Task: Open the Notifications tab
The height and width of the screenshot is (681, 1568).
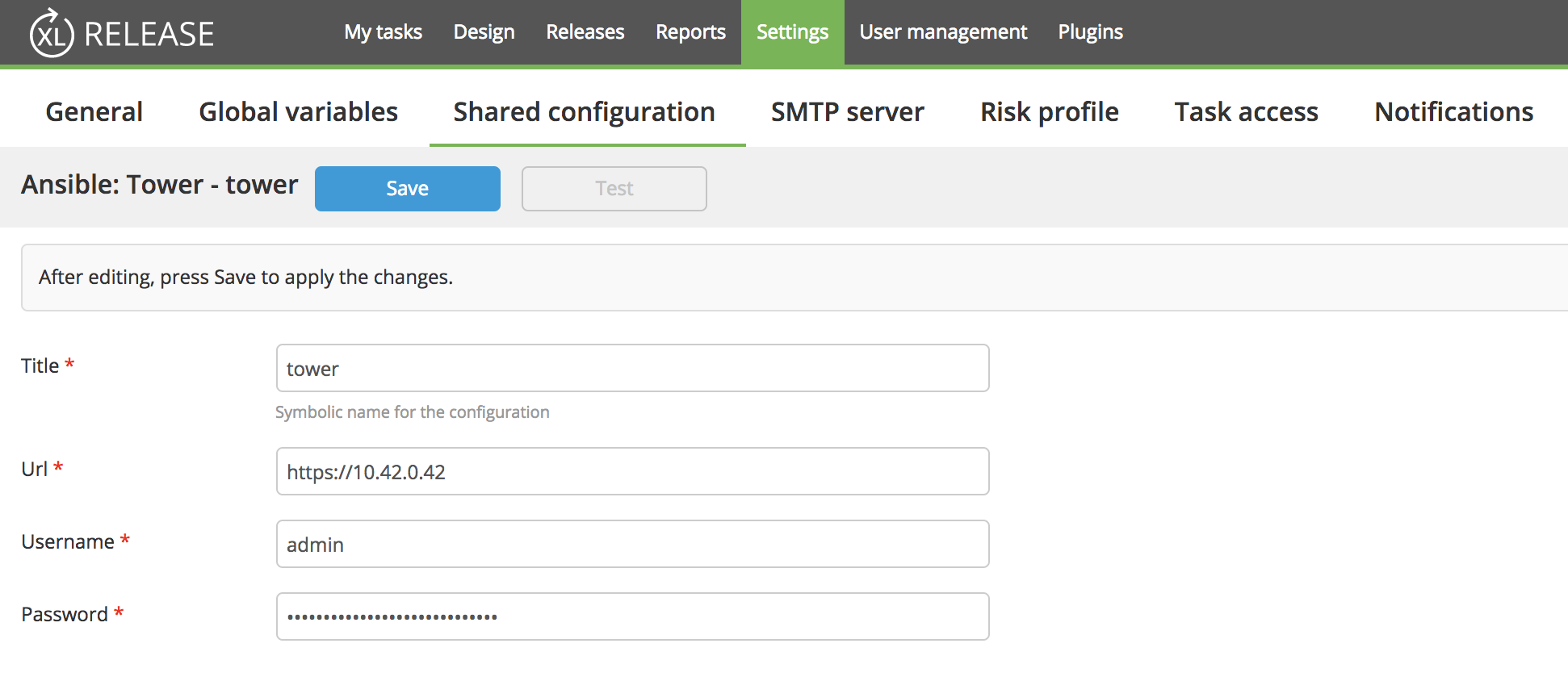Action: point(1453,111)
